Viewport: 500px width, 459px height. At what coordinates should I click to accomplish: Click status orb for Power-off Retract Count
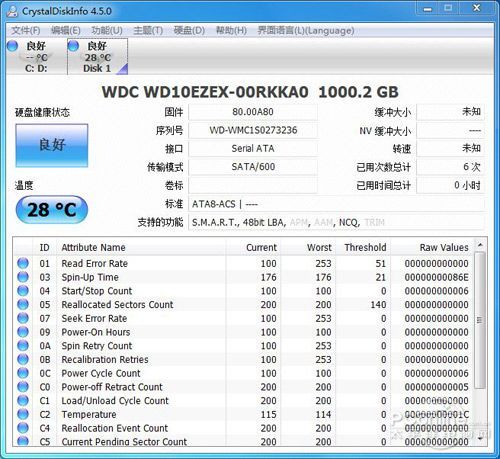(23, 386)
